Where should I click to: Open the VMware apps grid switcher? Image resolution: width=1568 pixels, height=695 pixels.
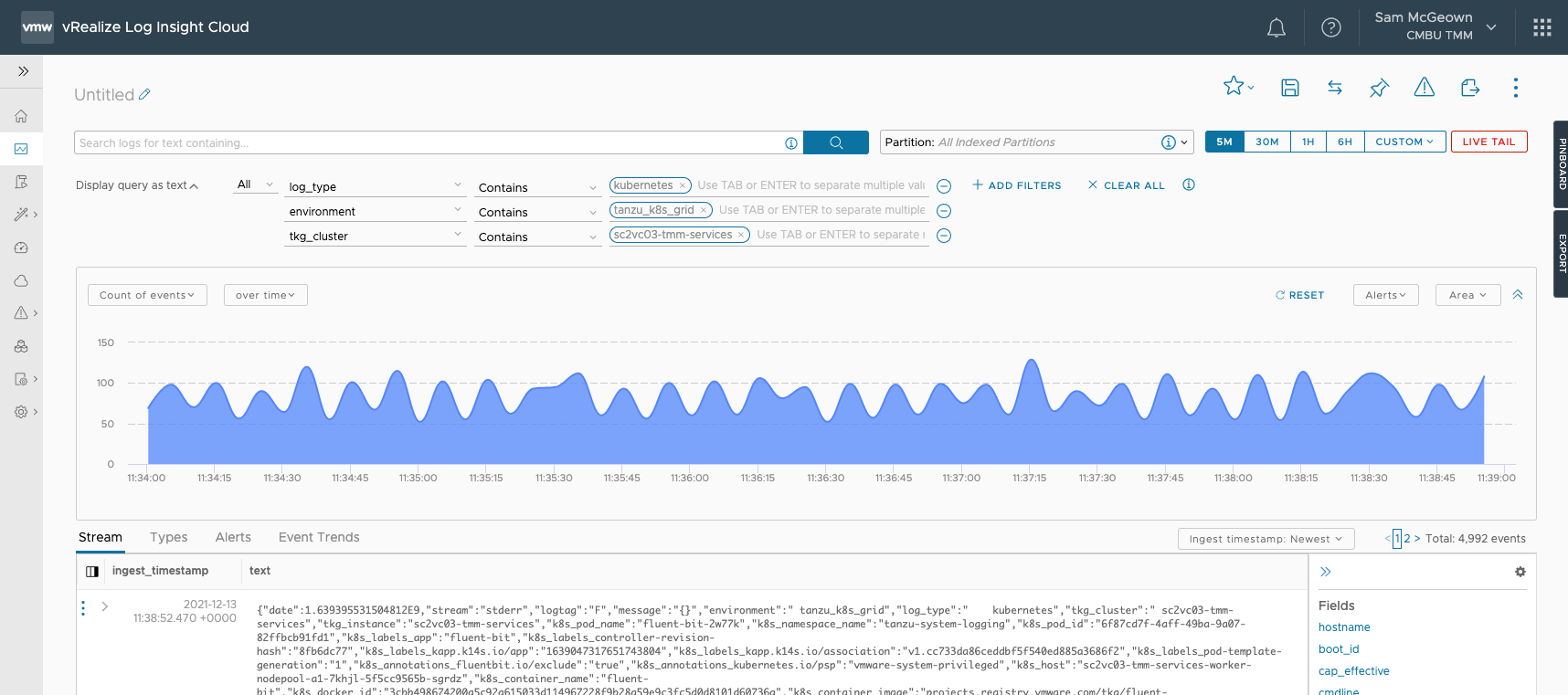click(1542, 27)
